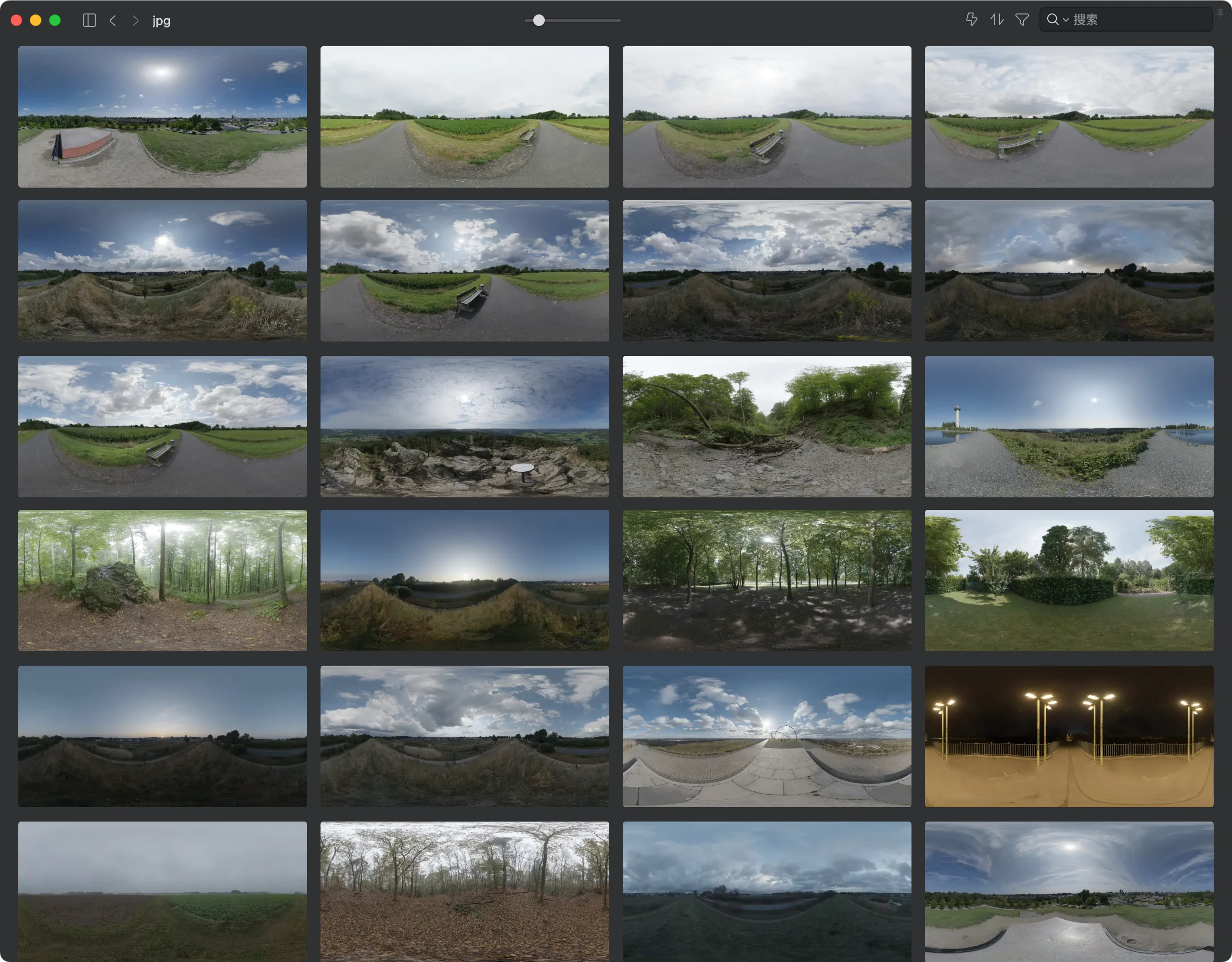This screenshot has height=962, width=1232.
Task: Click the pin icon in the window corner
Action: (x=1220, y=13)
